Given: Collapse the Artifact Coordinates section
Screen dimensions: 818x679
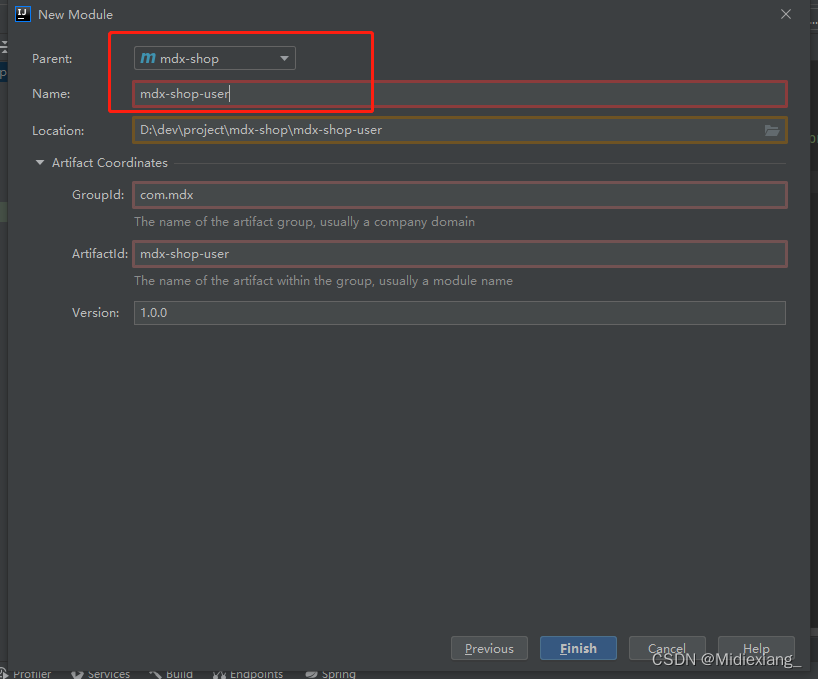Looking at the screenshot, I should click(x=40, y=163).
